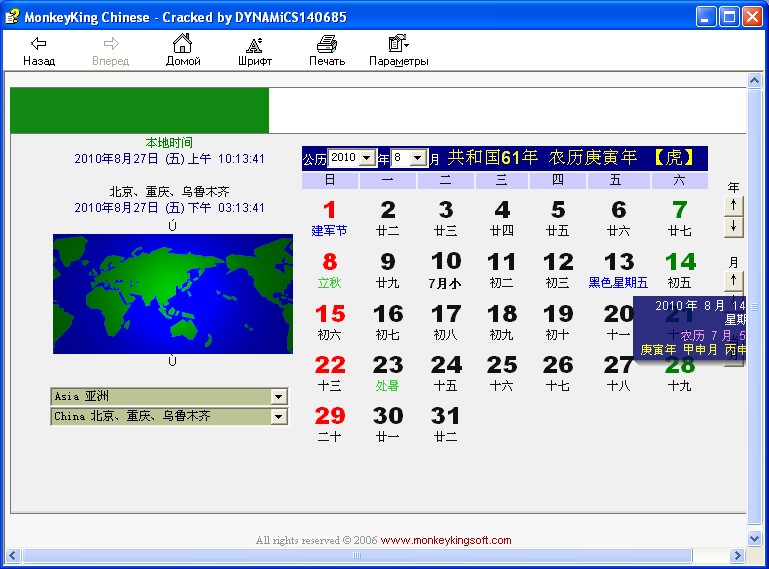Screen dimensions: 769x569
Task: Open the www.monkeykingsoft.com link
Action: [x=446, y=540]
